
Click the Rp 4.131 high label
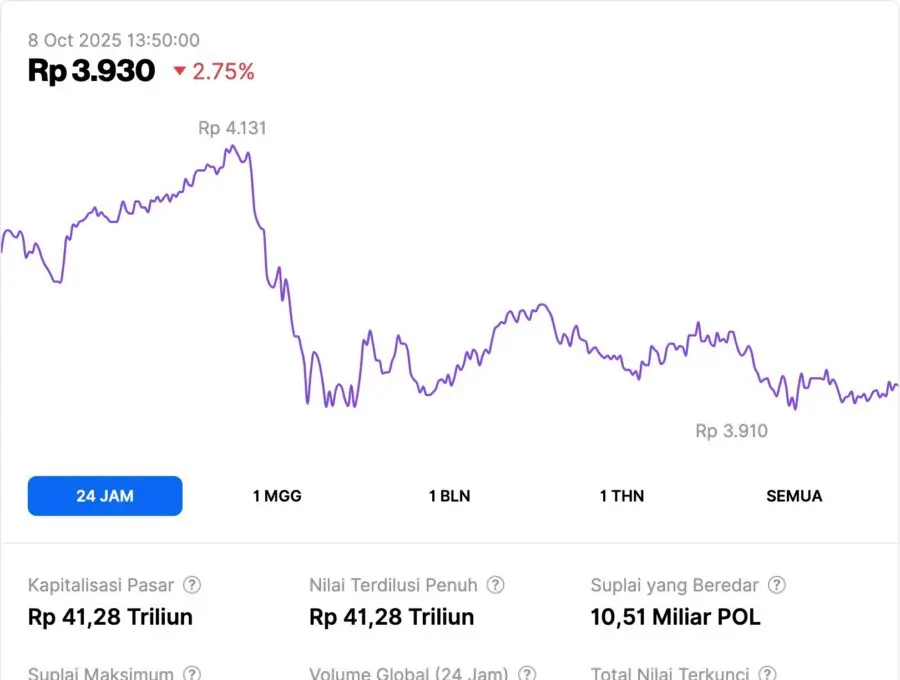click(x=232, y=128)
